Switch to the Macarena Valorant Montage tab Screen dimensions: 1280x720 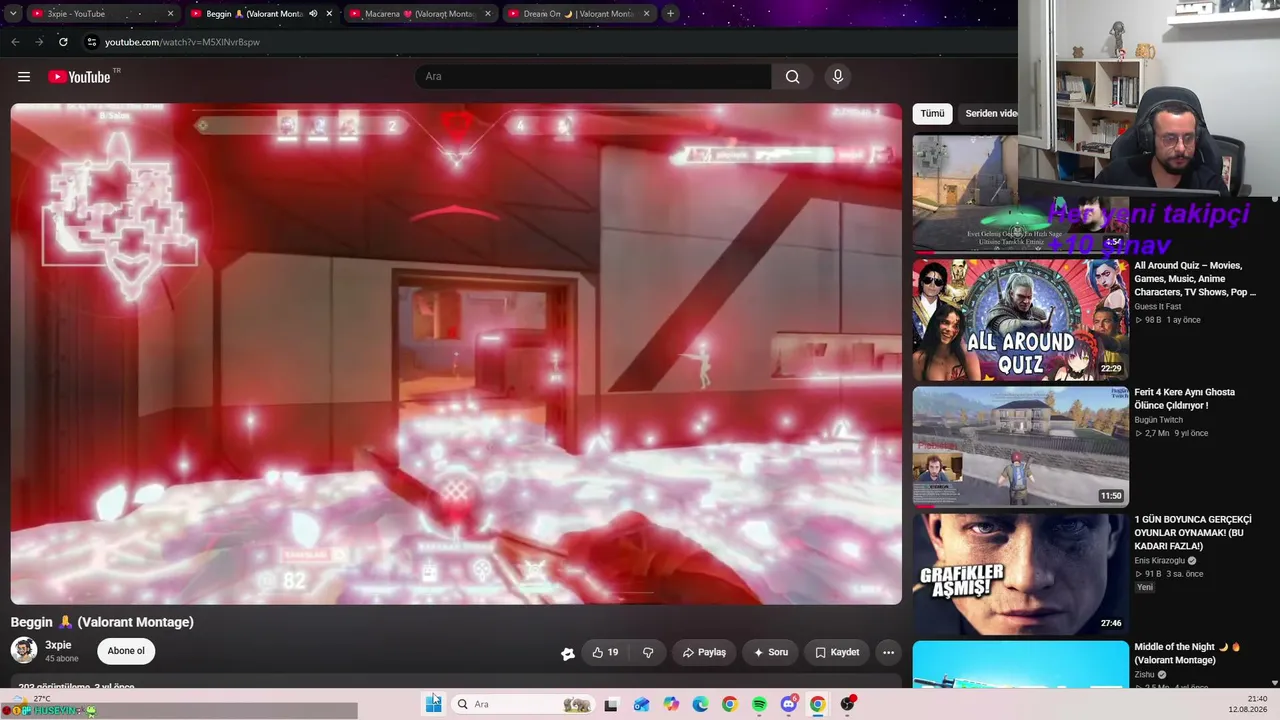pos(420,14)
